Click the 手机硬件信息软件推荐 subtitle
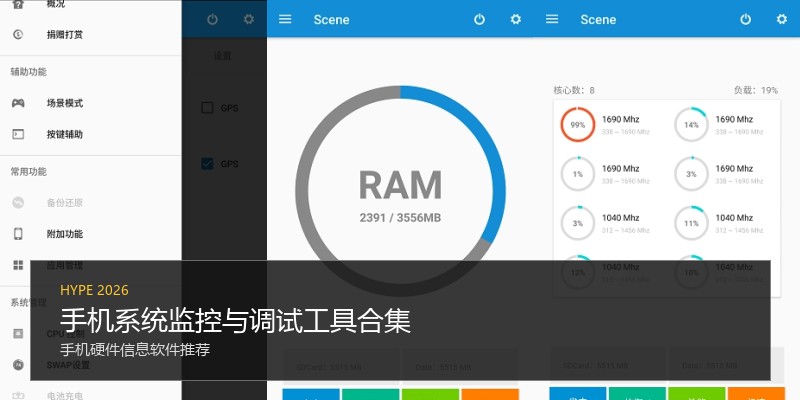The image size is (800, 400). 135,351
